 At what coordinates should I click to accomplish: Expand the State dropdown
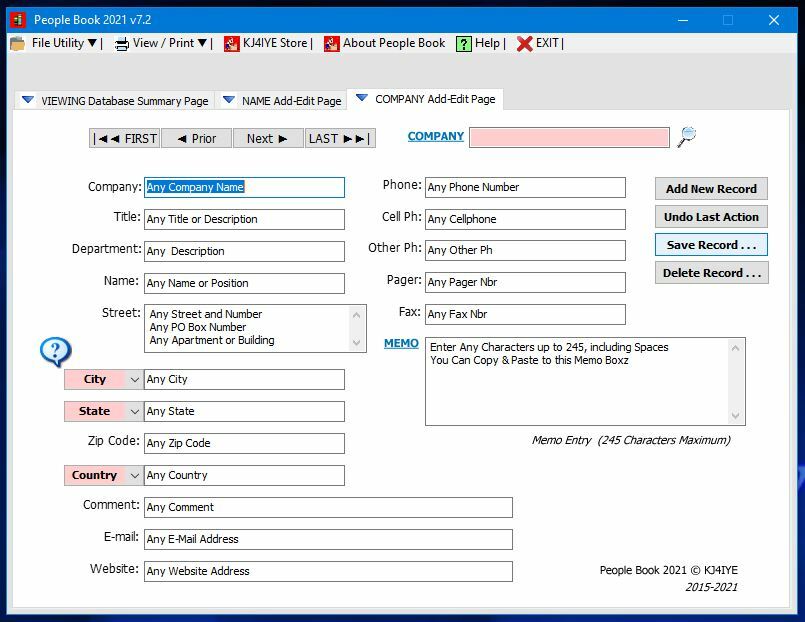(x=135, y=412)
